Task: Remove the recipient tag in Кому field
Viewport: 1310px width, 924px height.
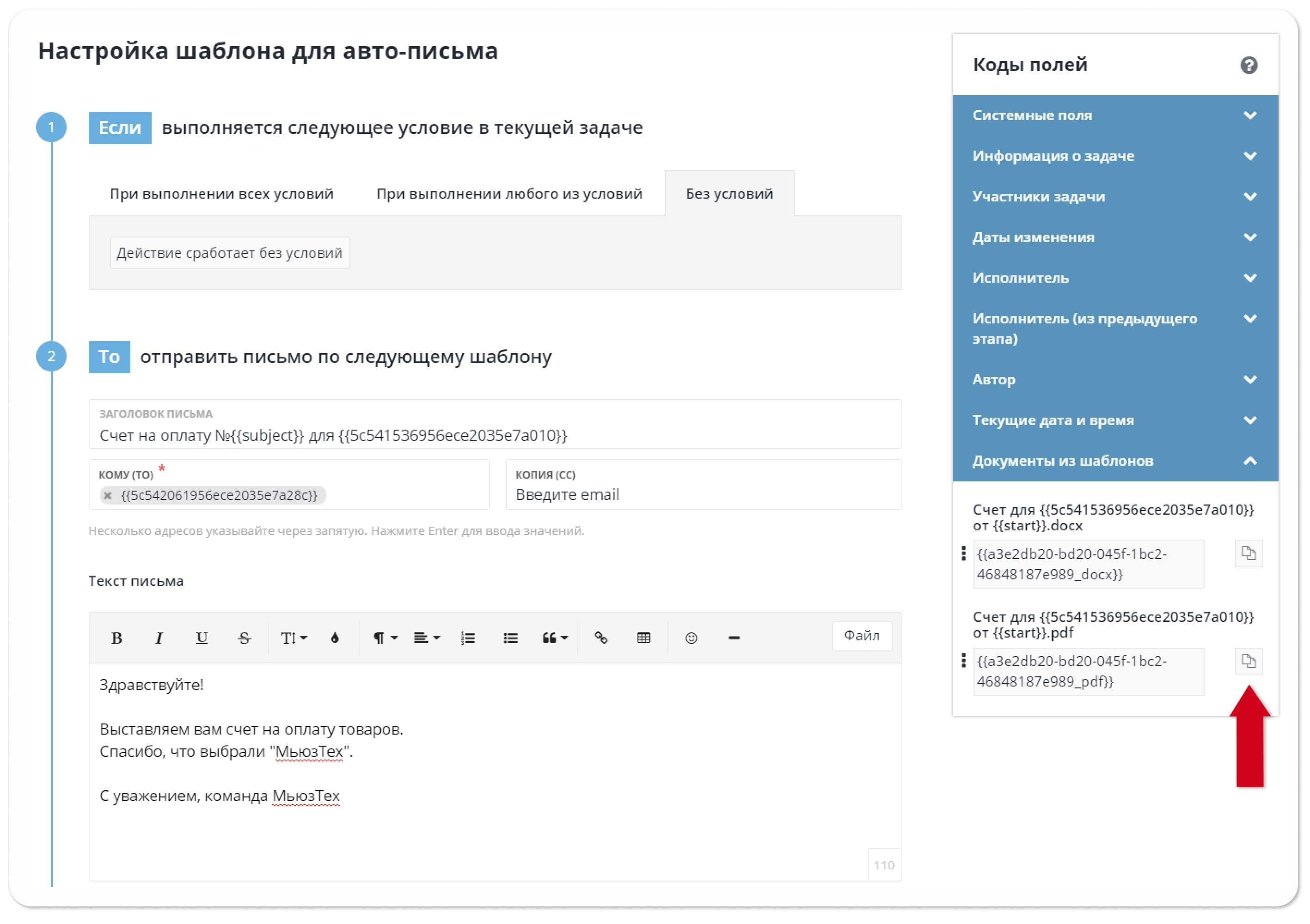Action: (108, 495)
